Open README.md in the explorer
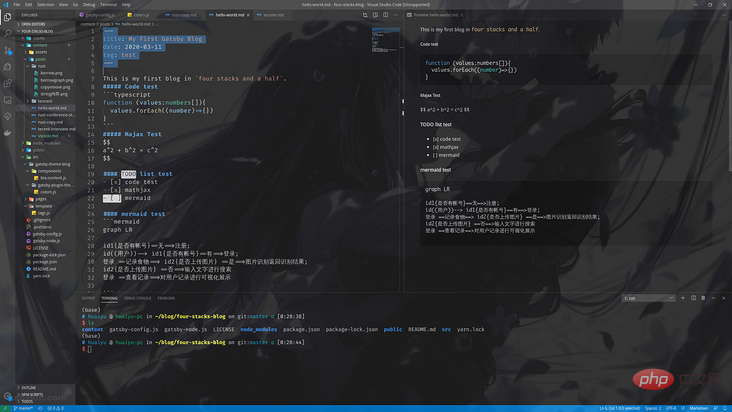 click(x=44, y=269)
